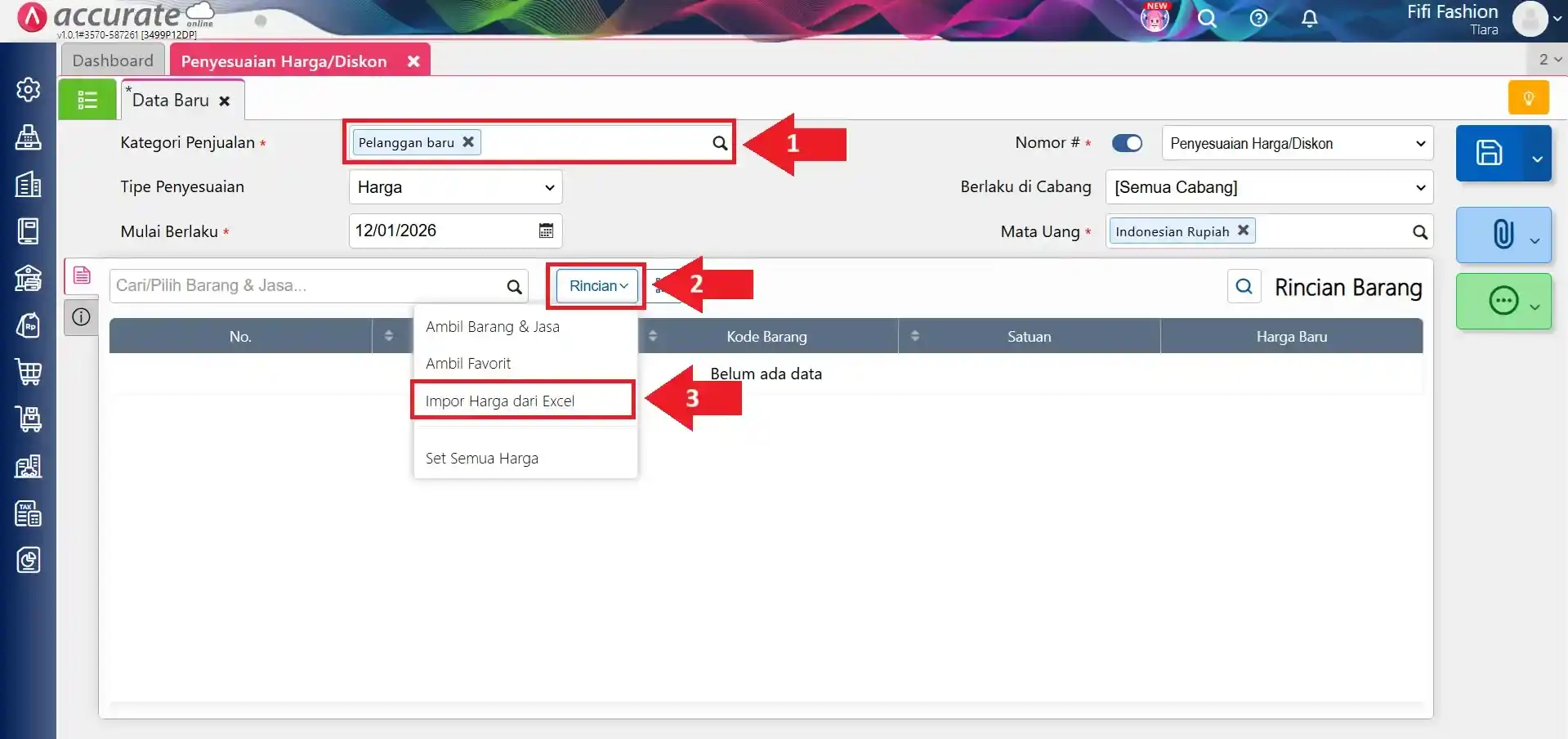Choose Set Semua Harga menu item
Screen dimensions: 1568x739
pyautogui.click(x=525, y=459)
